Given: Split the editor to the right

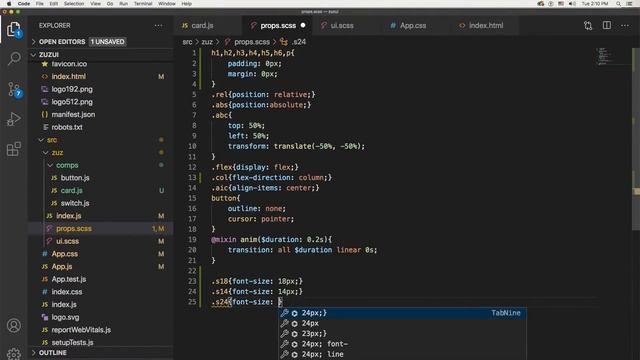Looking at the screenshot, I should click(x=607, y=25).
